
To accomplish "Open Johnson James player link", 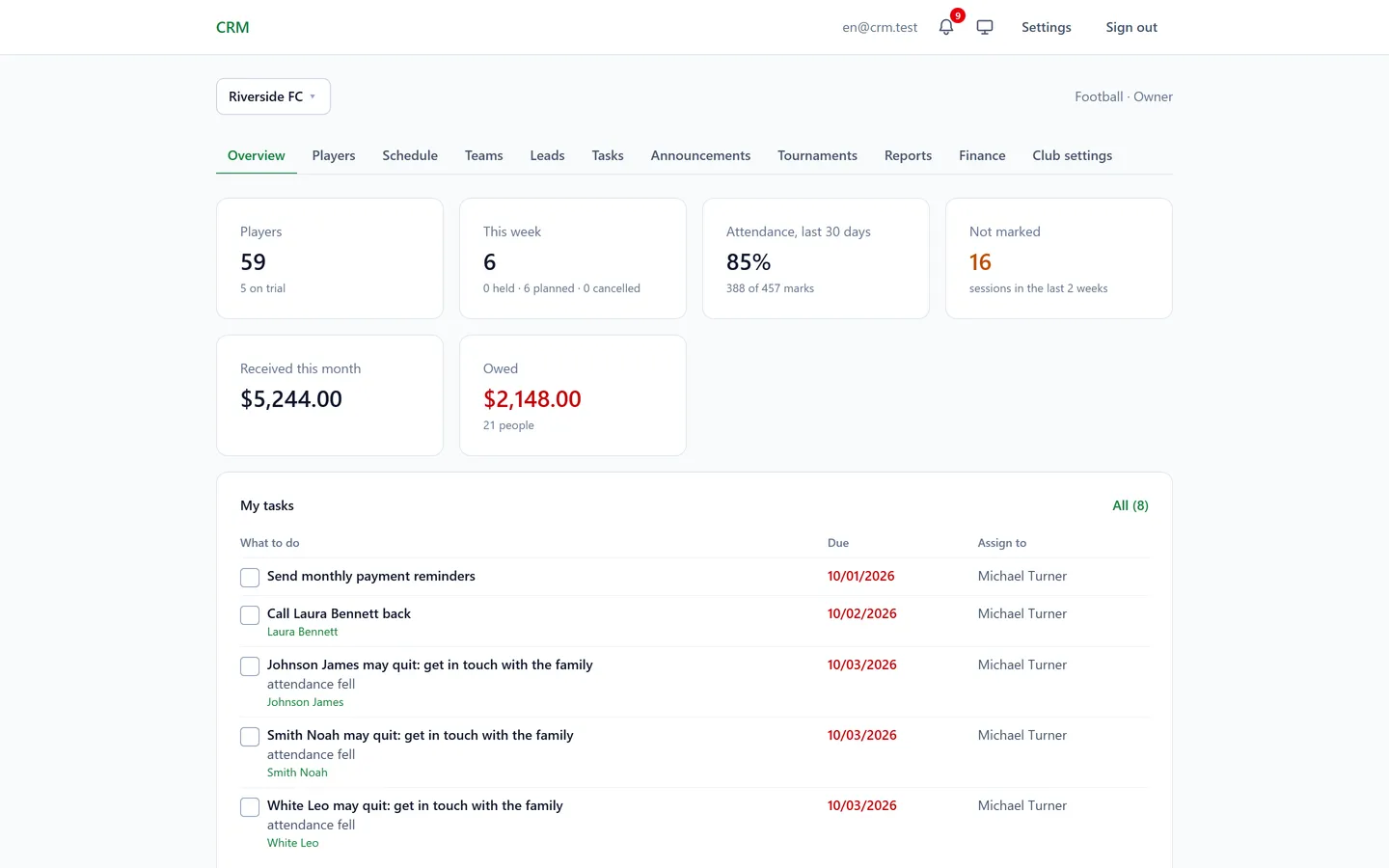I will [305, 702].
